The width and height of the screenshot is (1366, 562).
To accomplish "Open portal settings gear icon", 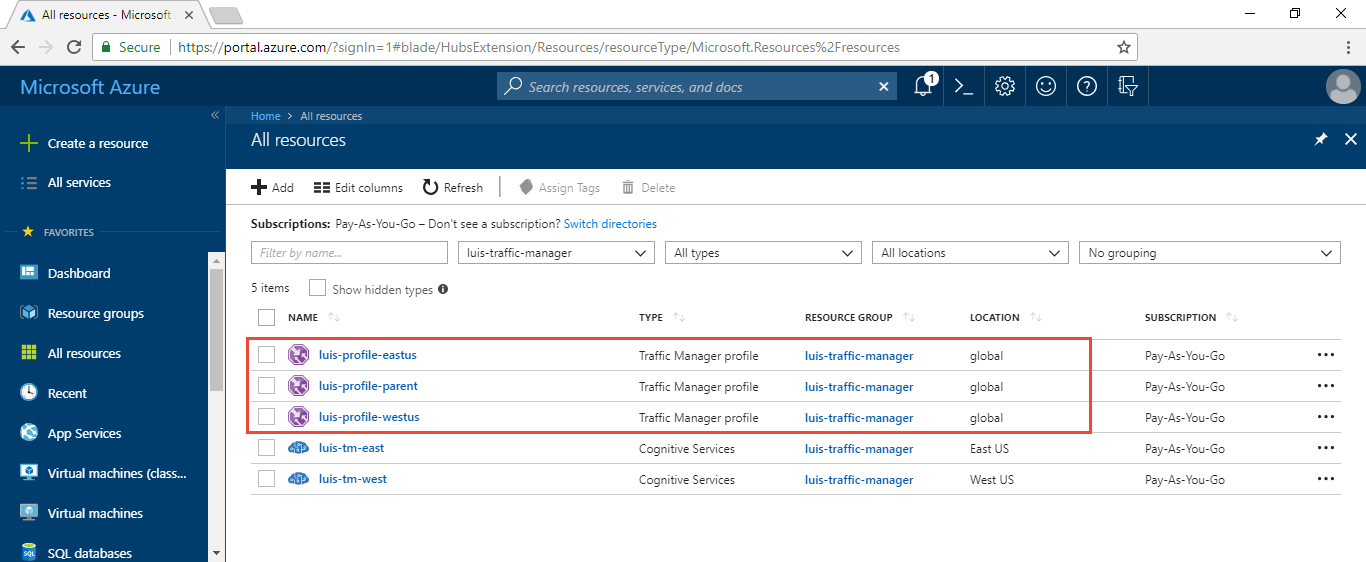I will (x=1005, y=87).
